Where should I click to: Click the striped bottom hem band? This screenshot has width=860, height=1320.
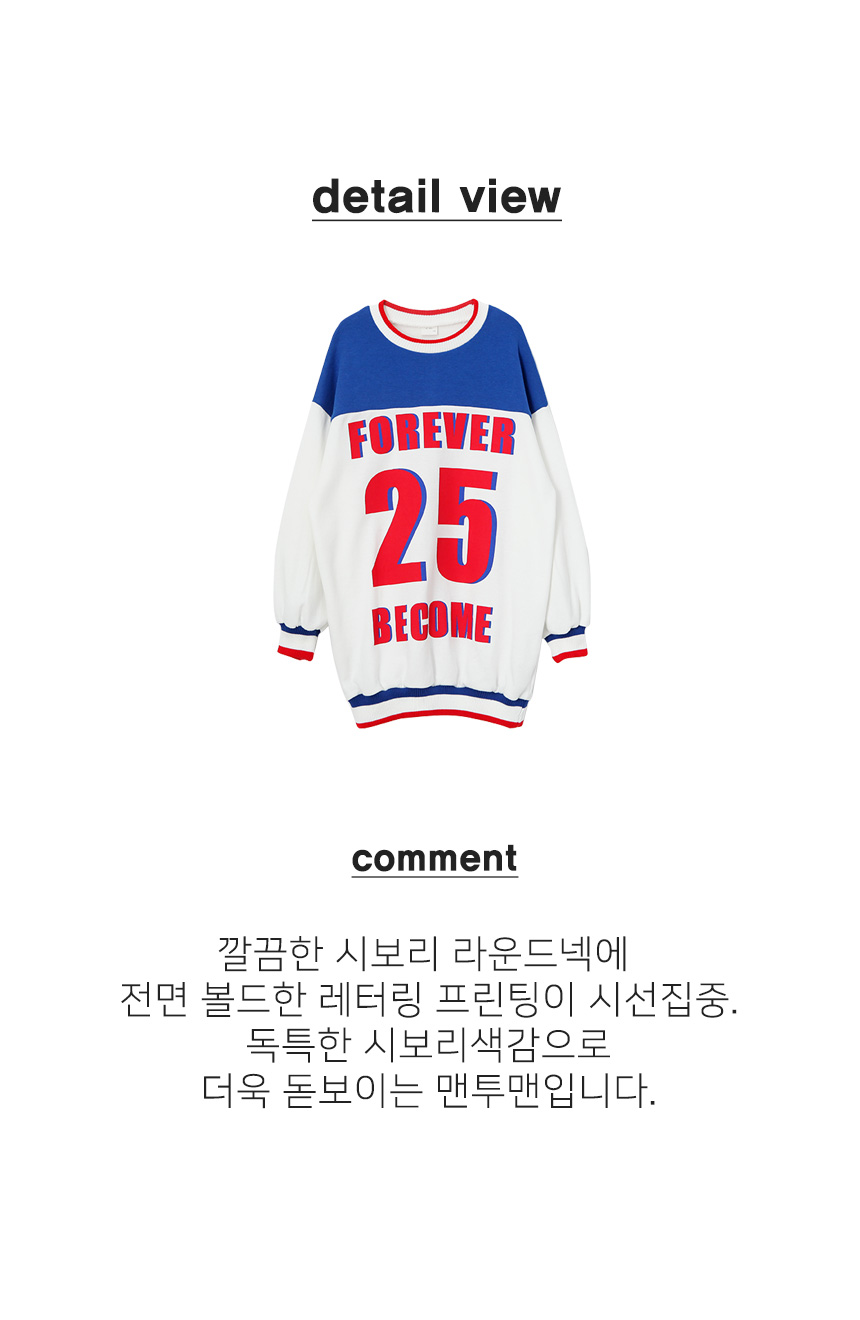tap(436, 707)
